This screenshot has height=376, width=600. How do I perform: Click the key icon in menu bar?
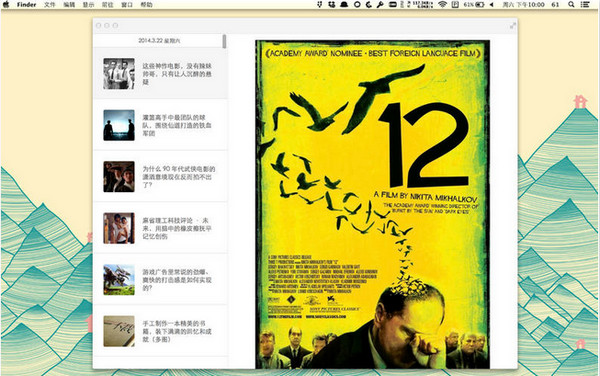coord(380,5)
